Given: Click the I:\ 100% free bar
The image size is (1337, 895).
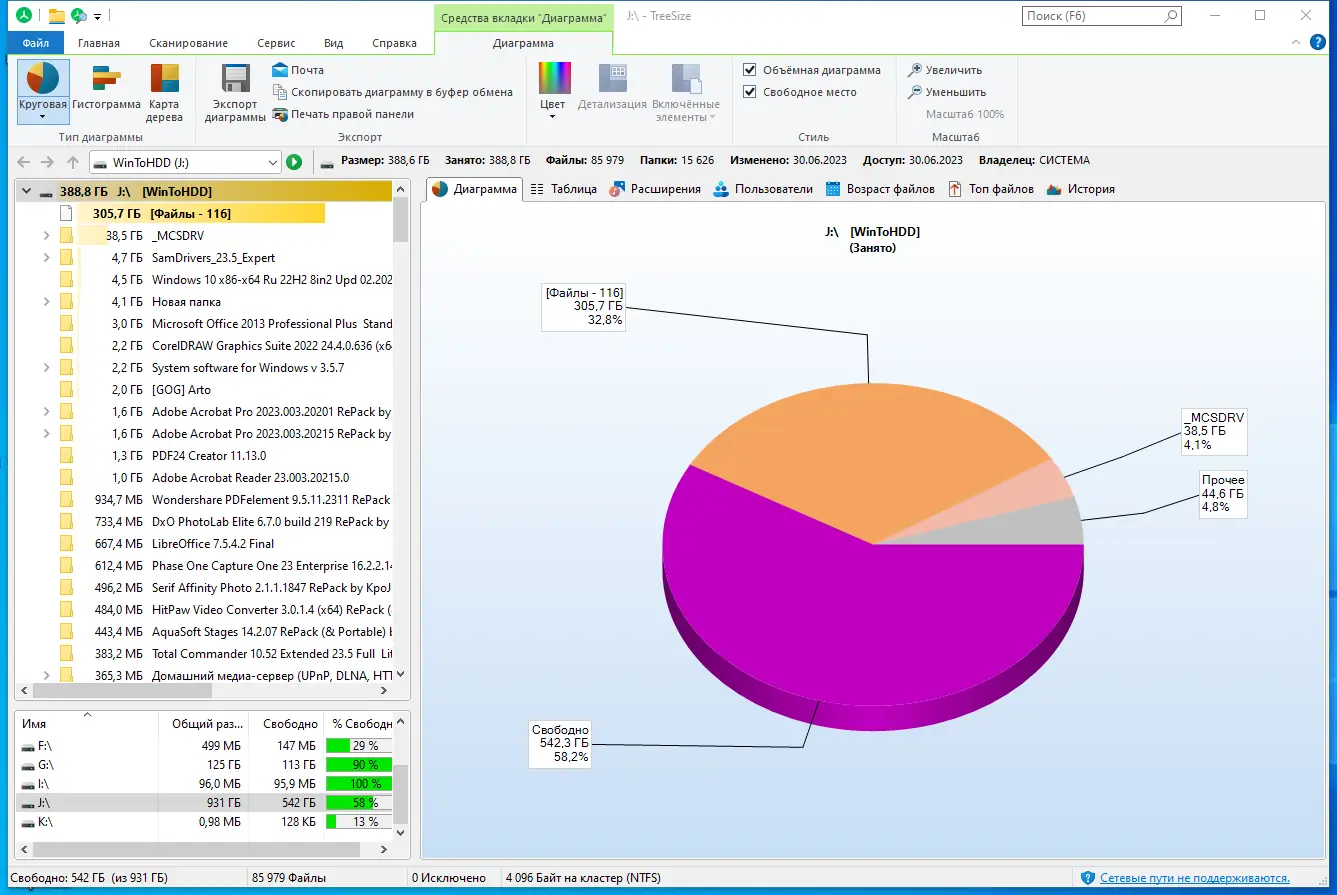Looking at the screenshot, I should click(358, 784).
